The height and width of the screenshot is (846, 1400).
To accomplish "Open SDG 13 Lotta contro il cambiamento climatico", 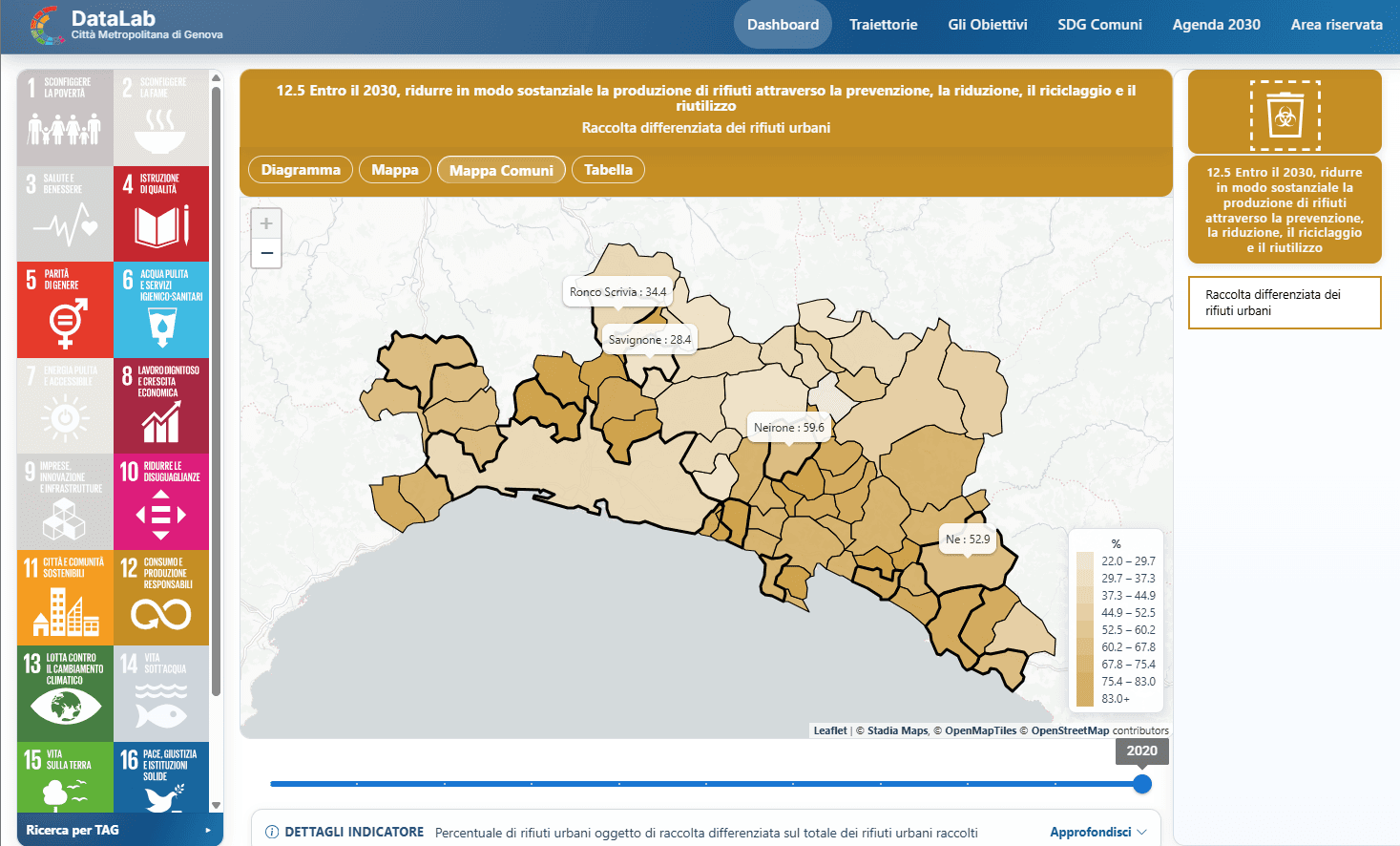I will tap(65, 694).
